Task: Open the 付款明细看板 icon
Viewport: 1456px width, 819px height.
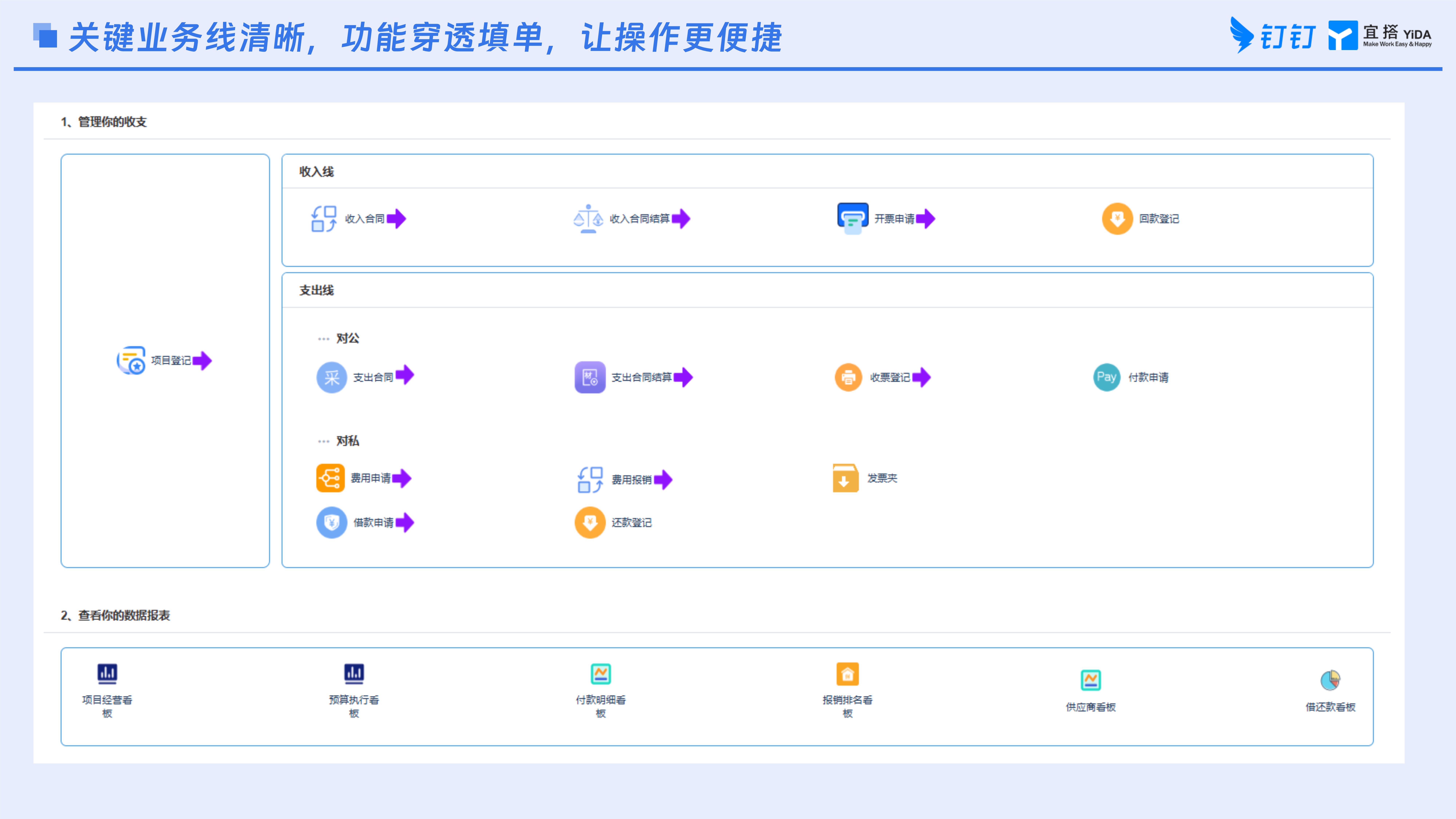Action: pos(601,674)
